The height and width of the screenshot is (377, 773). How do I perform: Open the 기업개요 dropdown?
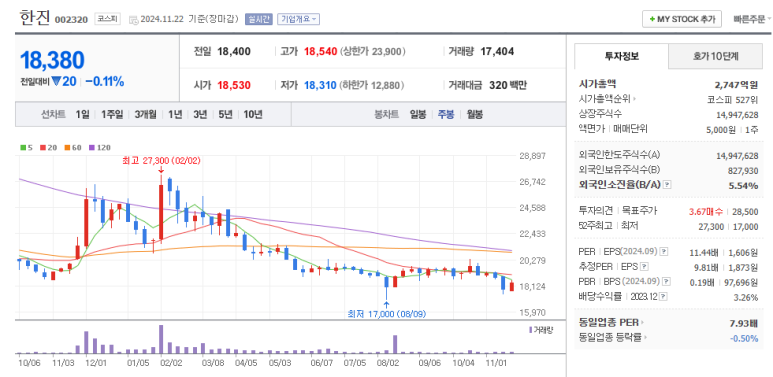click(298, 19)
